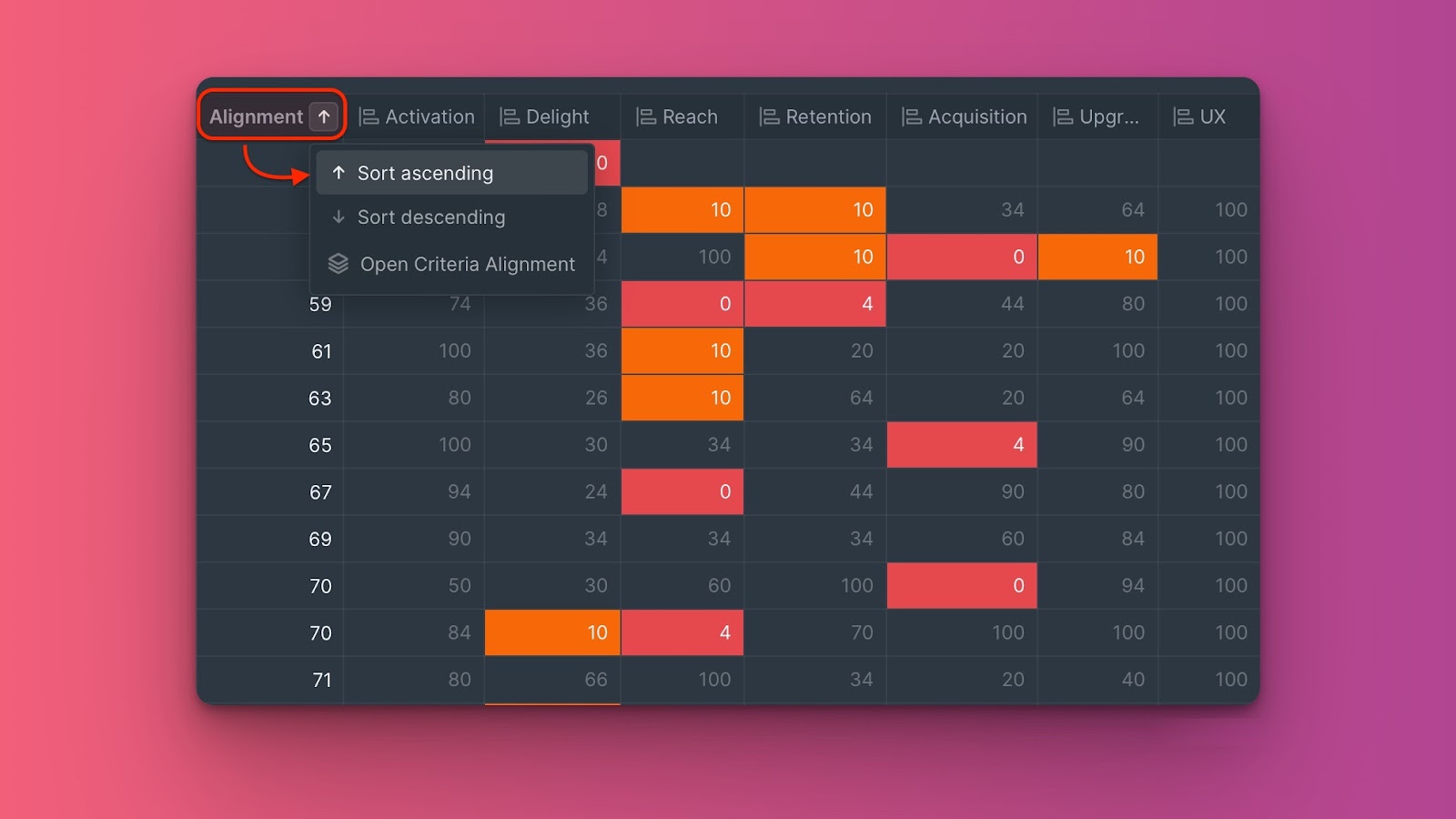Choose Sort descending from the menu

pos(430,217)
